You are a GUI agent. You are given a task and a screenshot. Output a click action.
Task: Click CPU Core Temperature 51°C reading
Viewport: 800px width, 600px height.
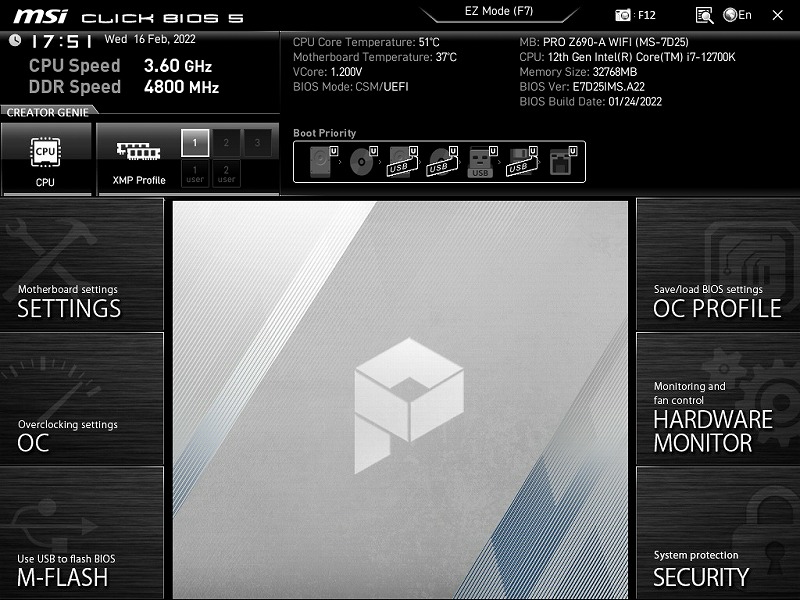pos(366,42)
